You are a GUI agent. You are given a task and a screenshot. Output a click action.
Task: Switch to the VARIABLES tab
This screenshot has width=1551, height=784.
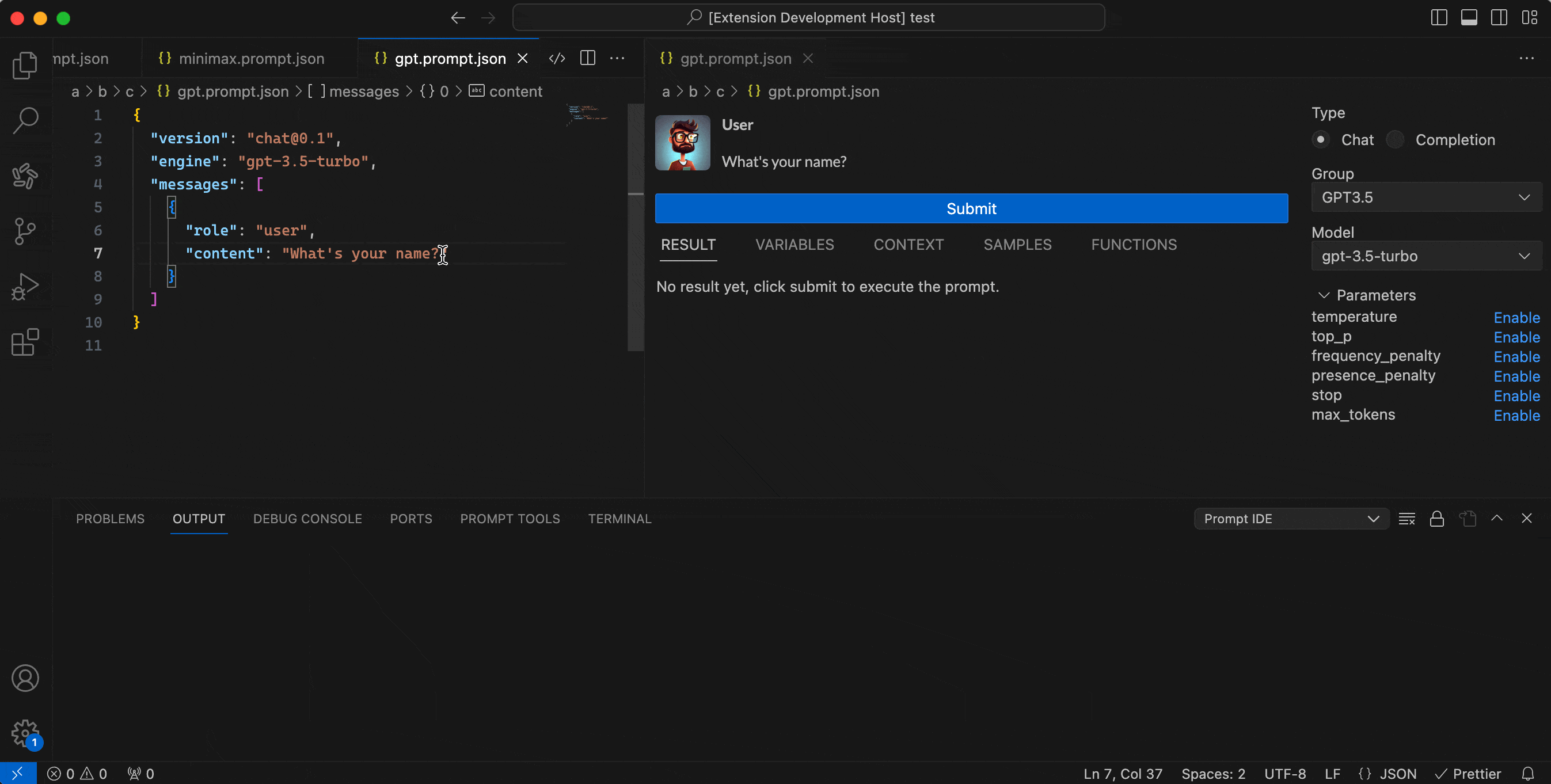point(794,245)
